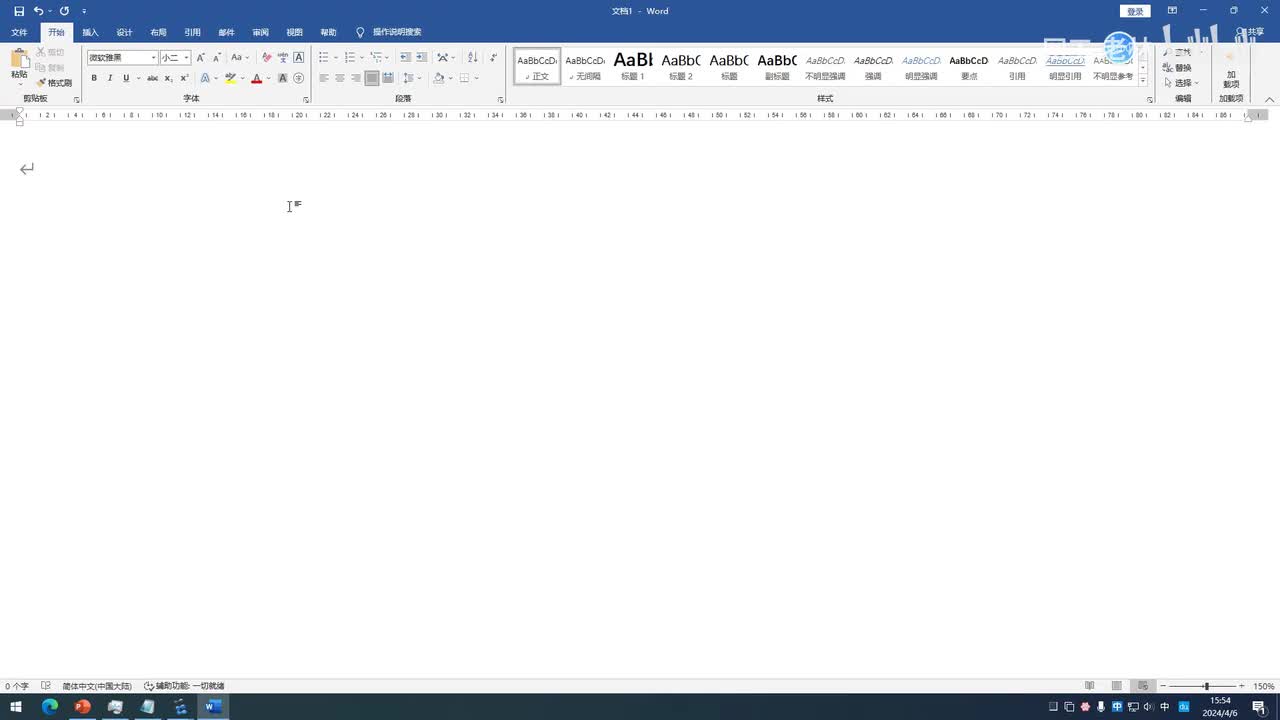Open the font name dropdown (微软雅黑)
This screenshot has width=1280, height=720.
pos(153,58)
